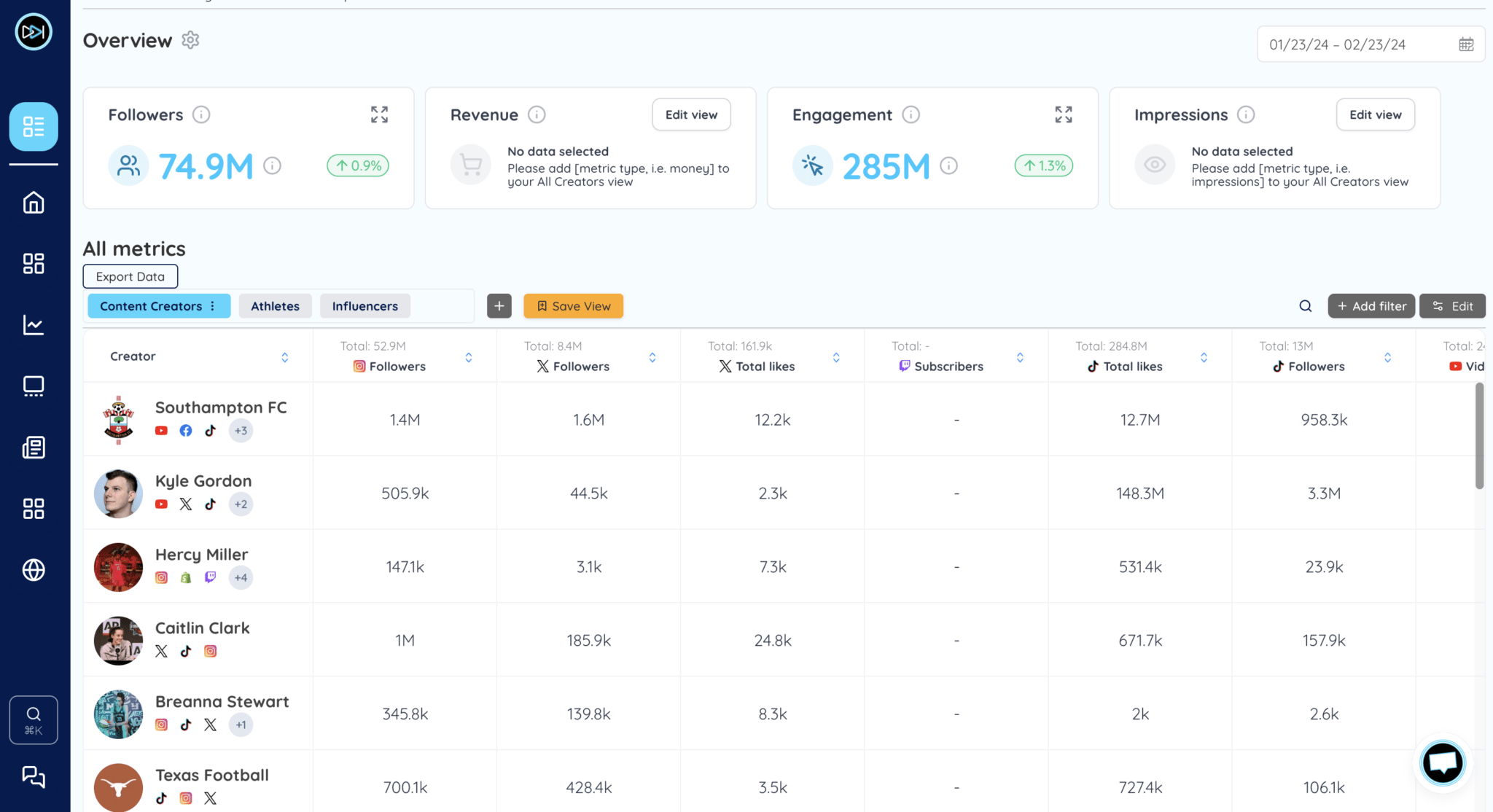Open the home icon in sidebar
The height and width of the screenshot is (812, 1493).
point(34,202)
